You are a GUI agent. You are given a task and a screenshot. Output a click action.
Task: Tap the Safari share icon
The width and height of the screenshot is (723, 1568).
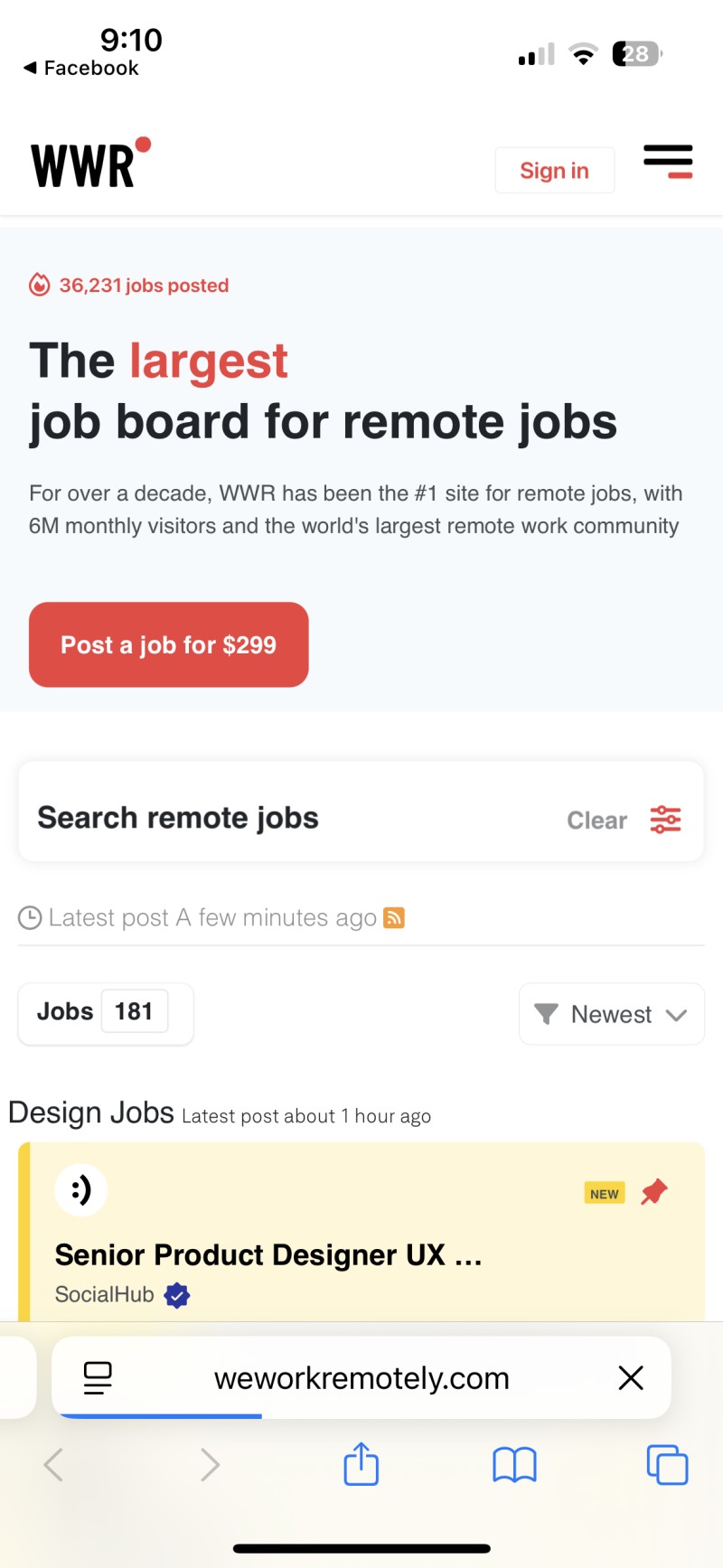pyautogui.click(x=361, y=1464)
